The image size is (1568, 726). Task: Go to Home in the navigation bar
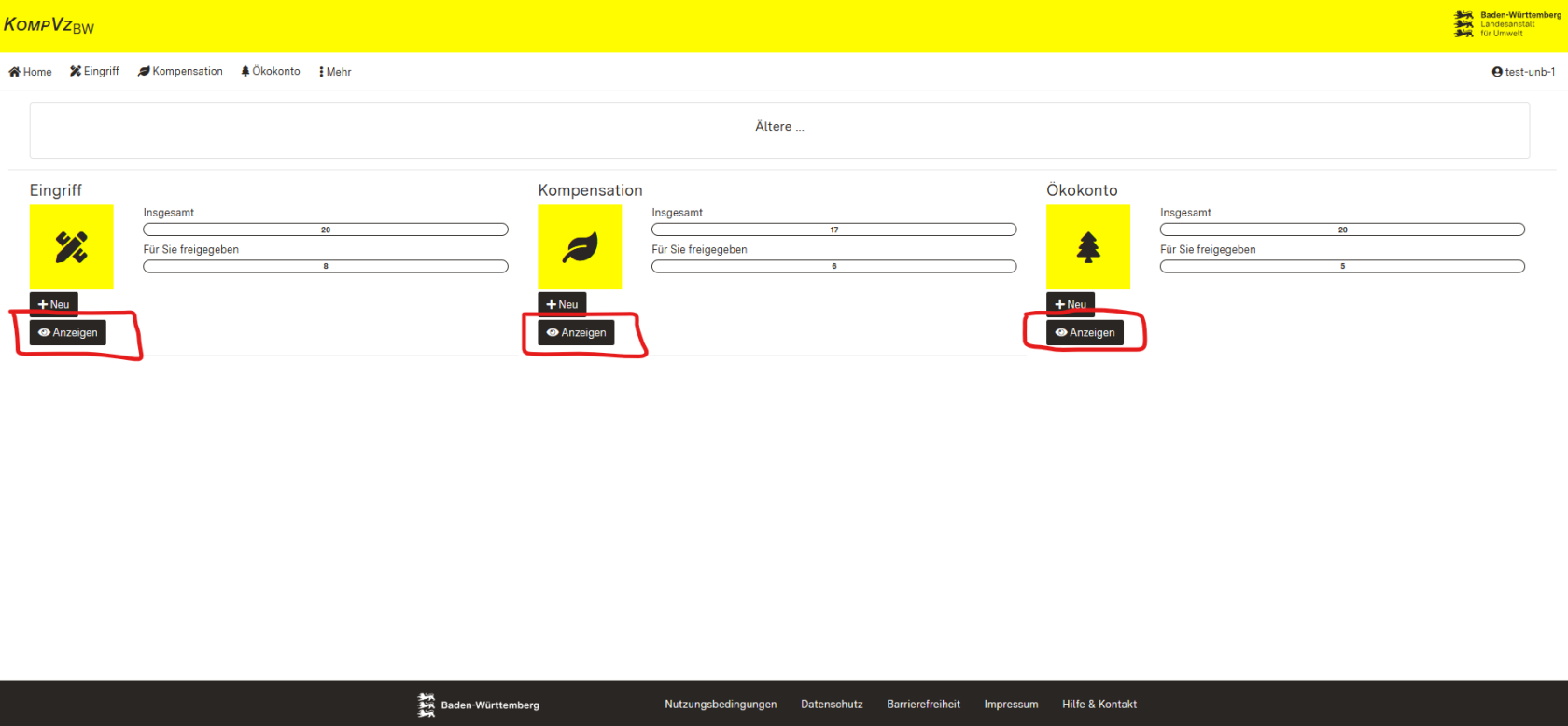click(31, 72)
